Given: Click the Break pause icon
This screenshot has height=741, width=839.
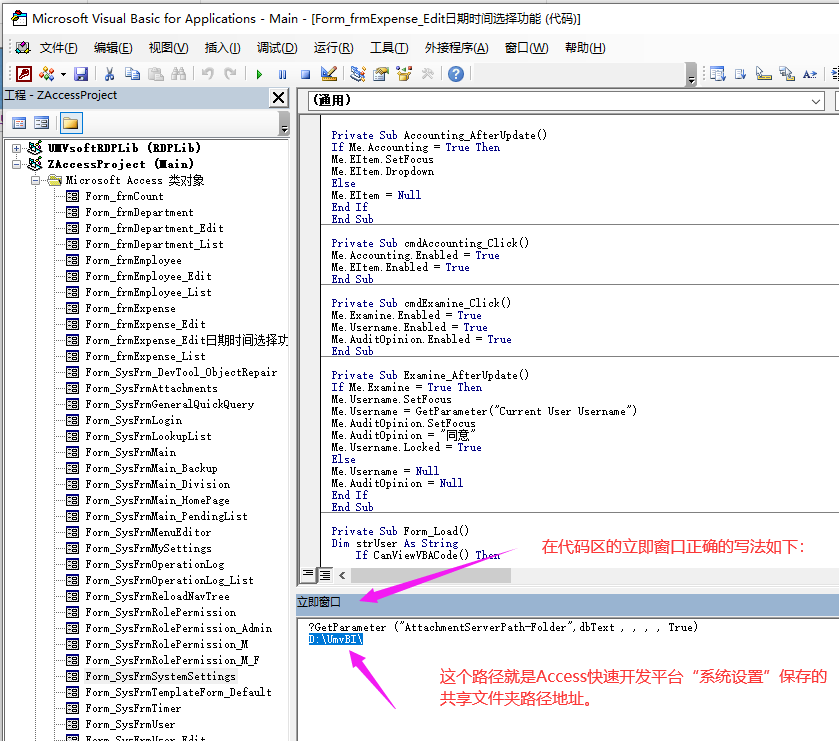Looking at the screenshot, I should pos(283,74).
